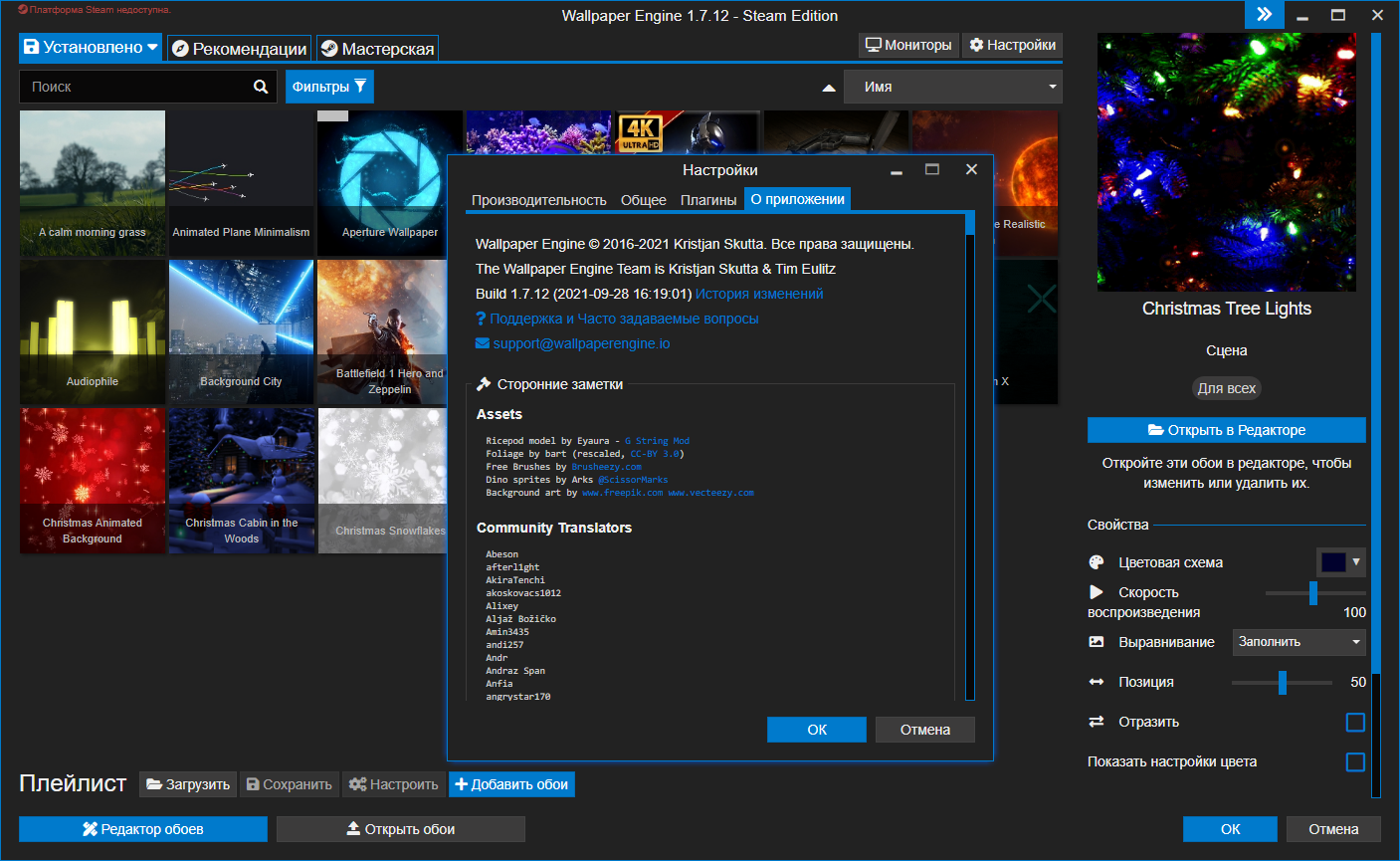Image resolution: width=1400 pixels, height=861 pixels.
Task: Select Christmas Cabin in the Woods wallpaper
Action: click(241, 481)
